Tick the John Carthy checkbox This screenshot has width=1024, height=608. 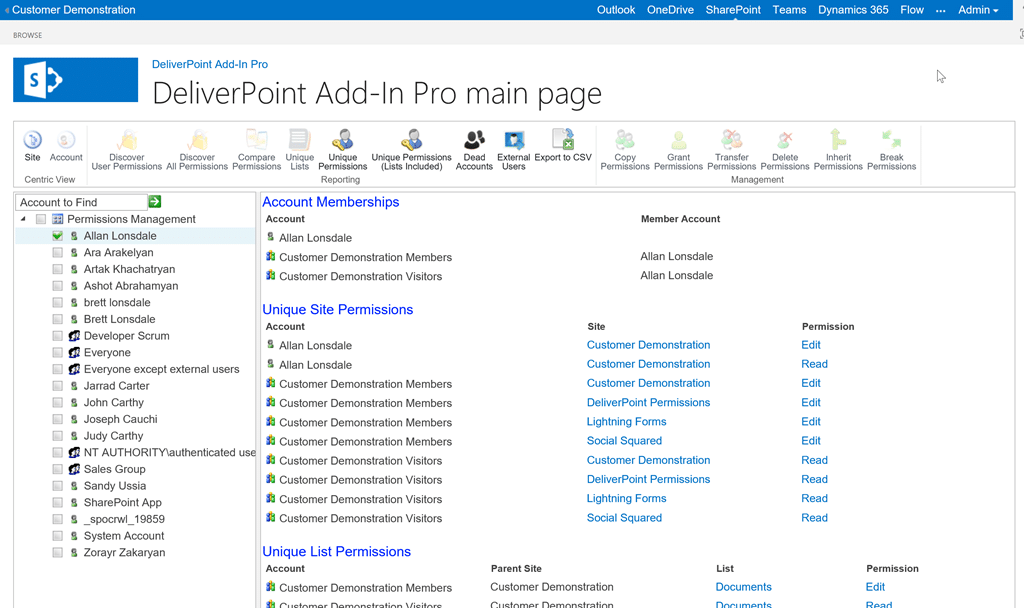click(x=57, y=402)
